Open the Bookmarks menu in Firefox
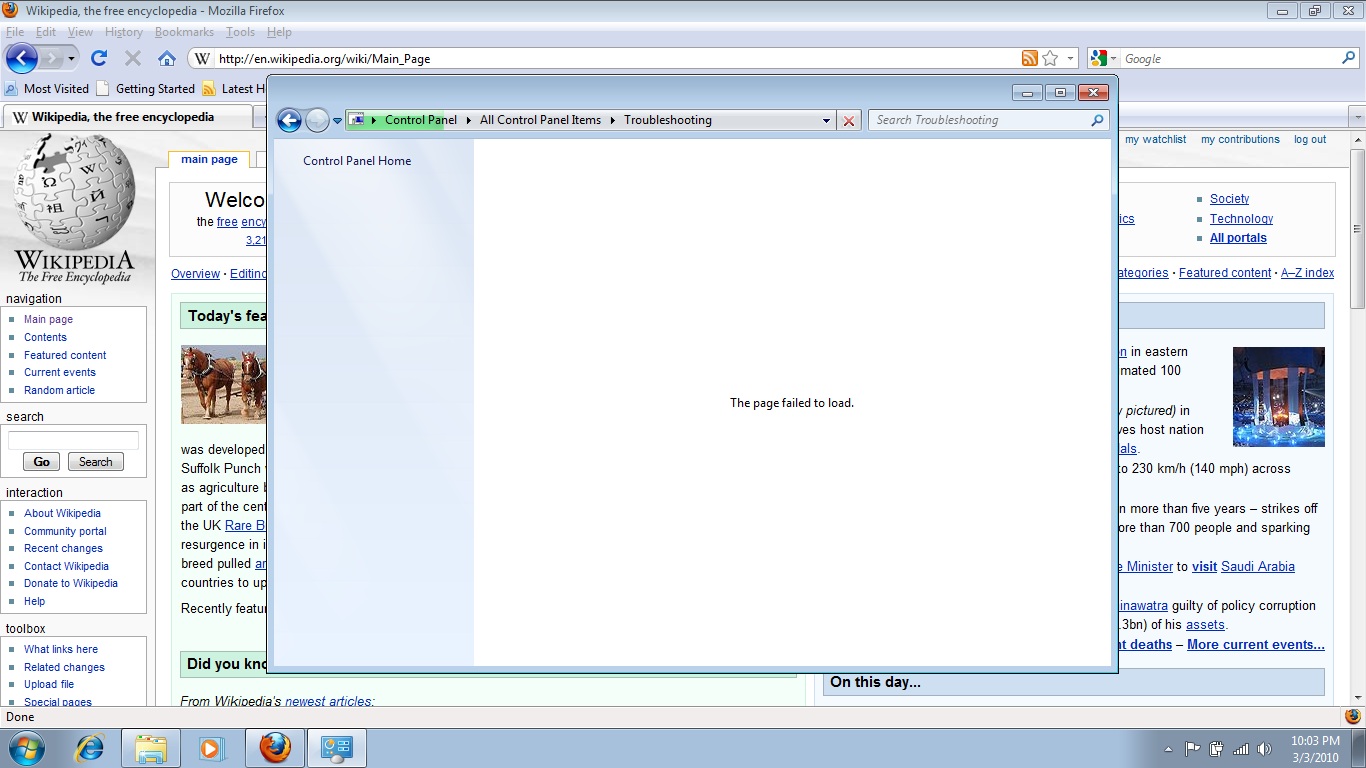The width and height of the screenshot is (1366, 768). 184,32
